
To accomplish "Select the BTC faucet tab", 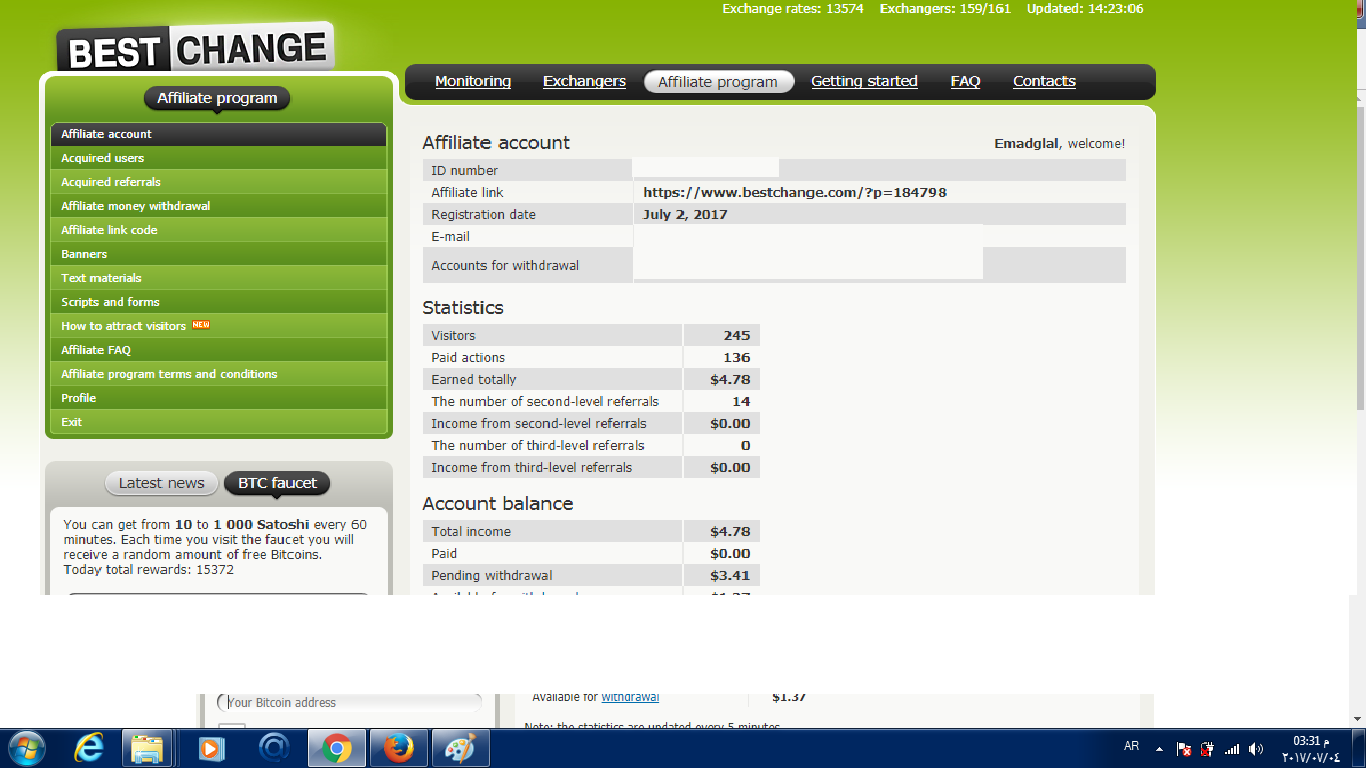I will 277,483.
